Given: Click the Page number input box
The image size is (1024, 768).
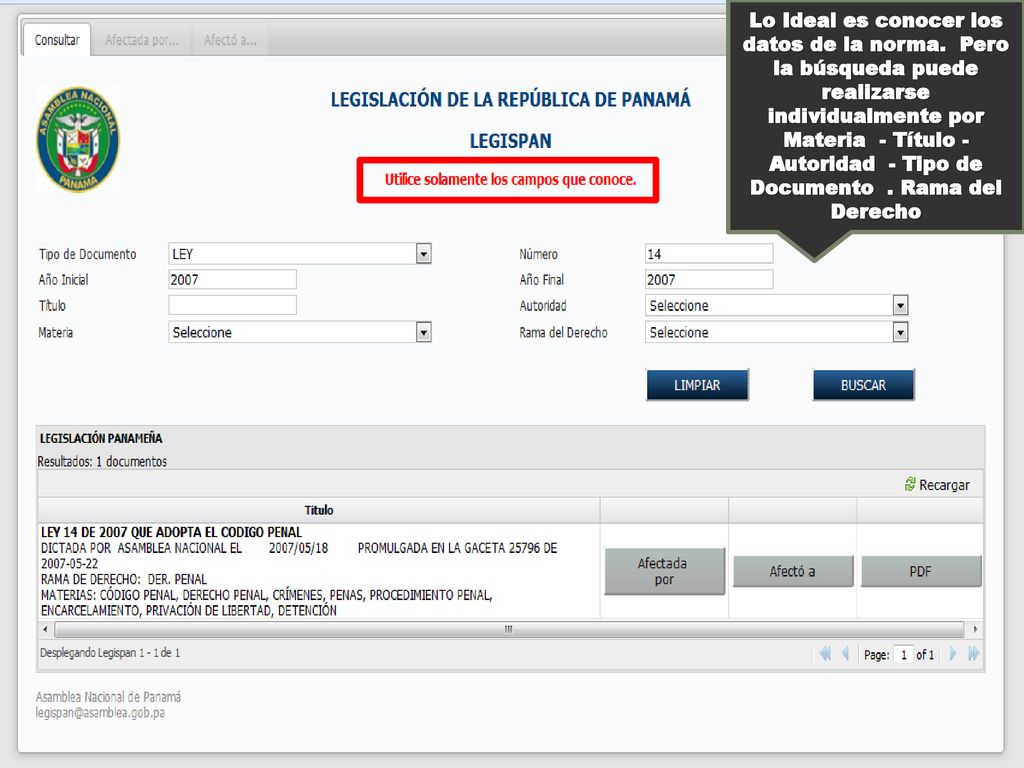Looking at the screenshot, I should [x=903, y=654].
